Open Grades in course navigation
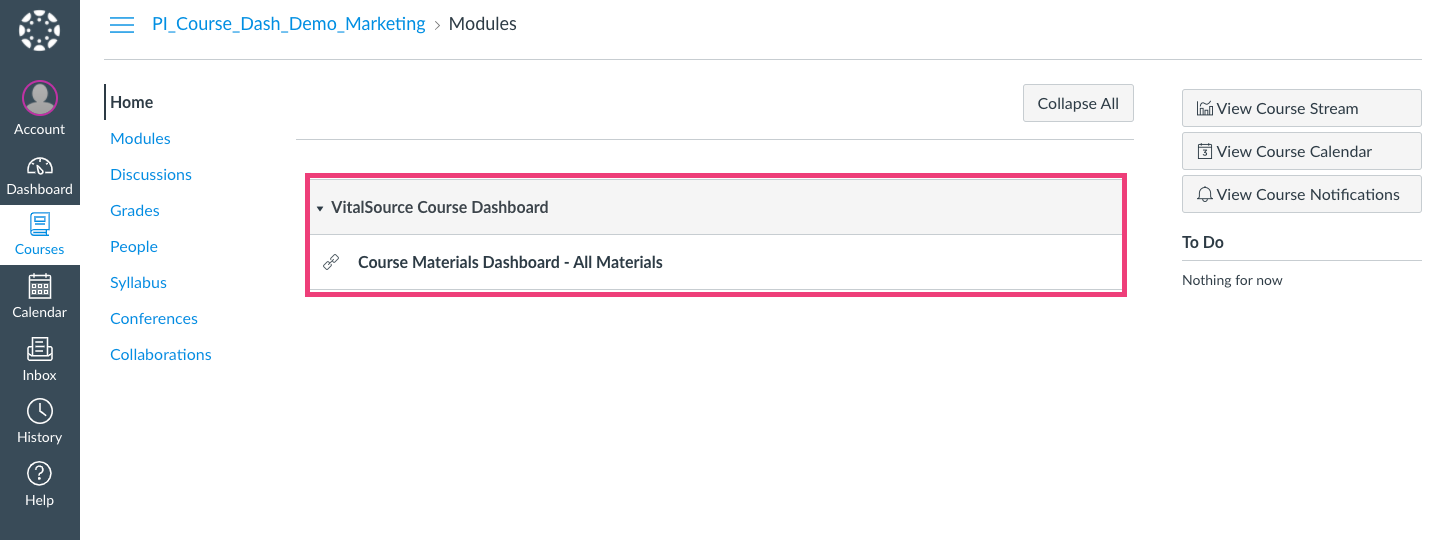The width and height of the screenshot is (1437, 540). click(135, 211)
